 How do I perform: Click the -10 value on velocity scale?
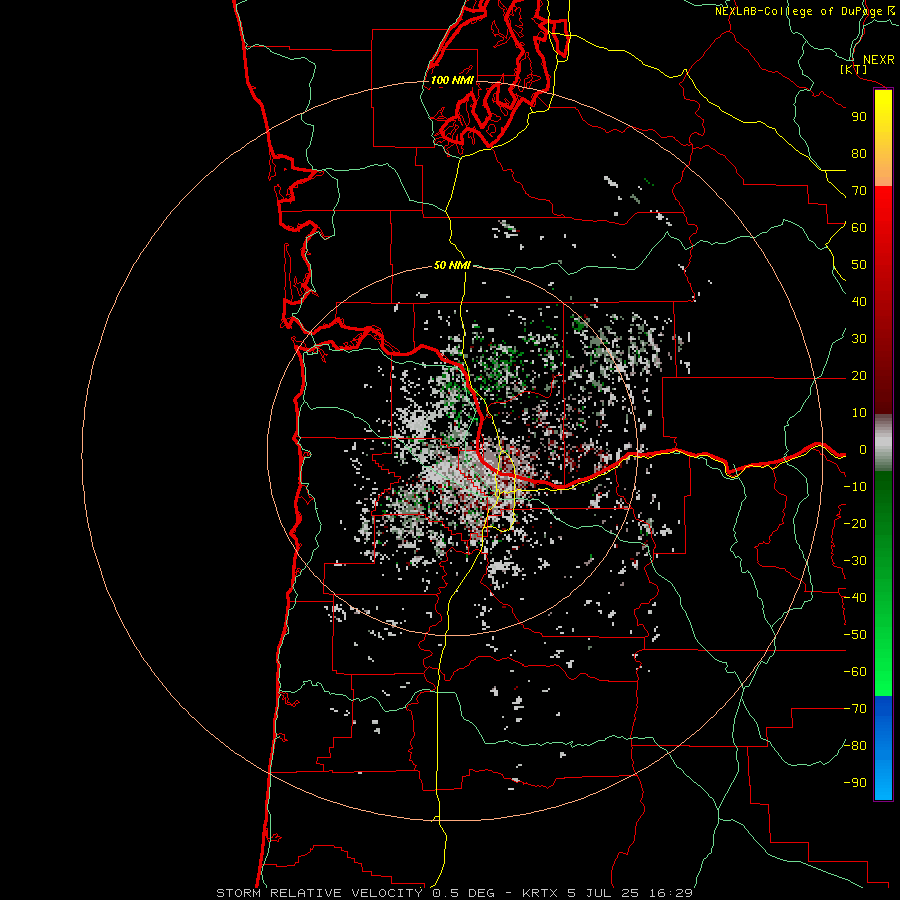coord(855,487)
